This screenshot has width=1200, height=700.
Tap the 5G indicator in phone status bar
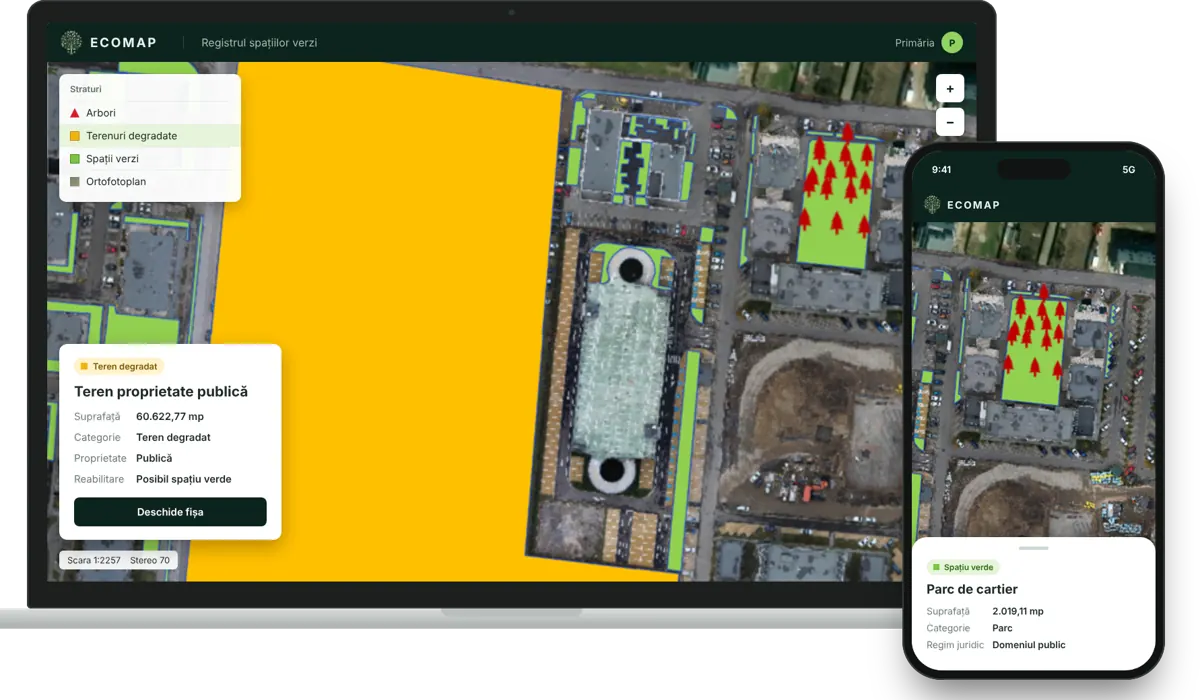point(1129,170)
